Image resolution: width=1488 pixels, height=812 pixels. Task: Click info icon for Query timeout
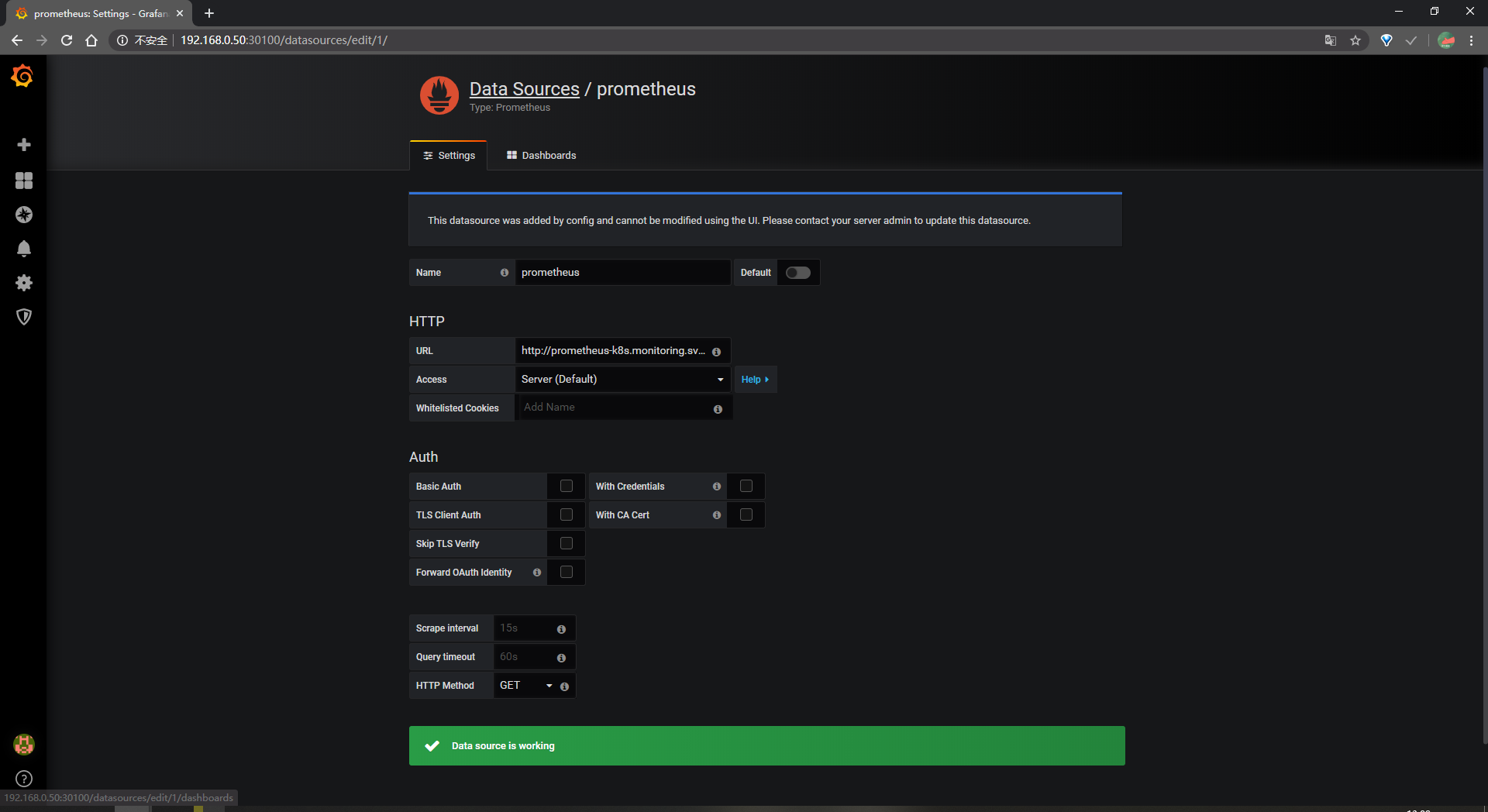(x=561, y=658)
